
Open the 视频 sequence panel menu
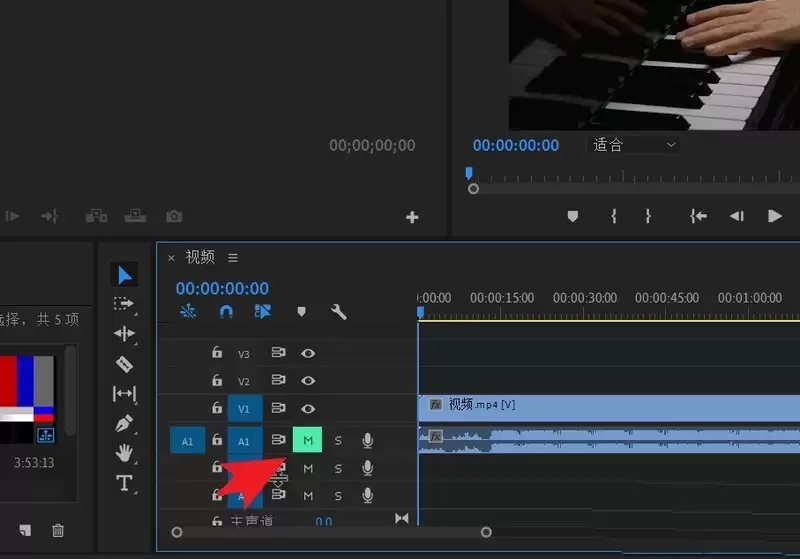233,258
